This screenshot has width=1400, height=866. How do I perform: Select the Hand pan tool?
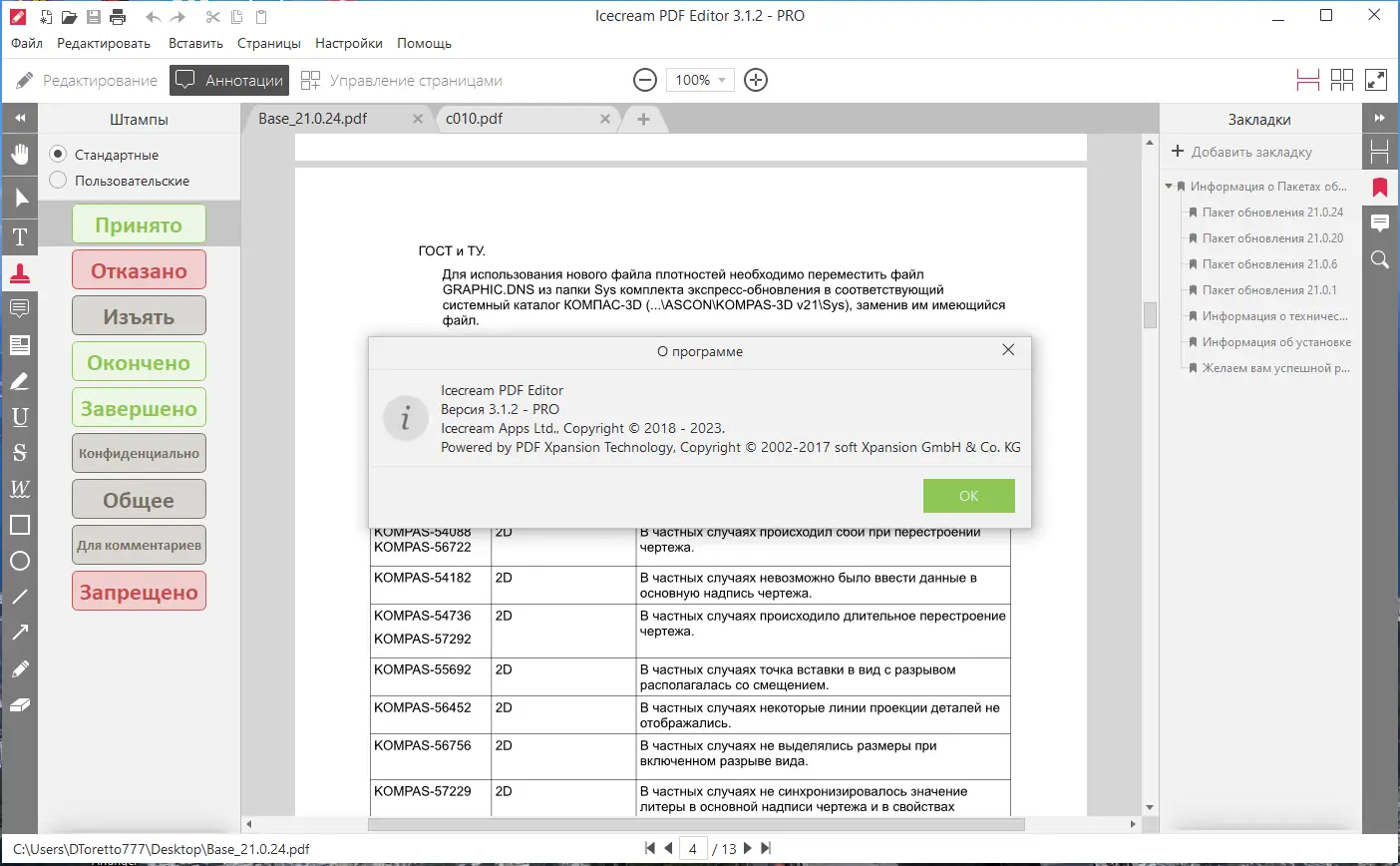pos(19,155)
